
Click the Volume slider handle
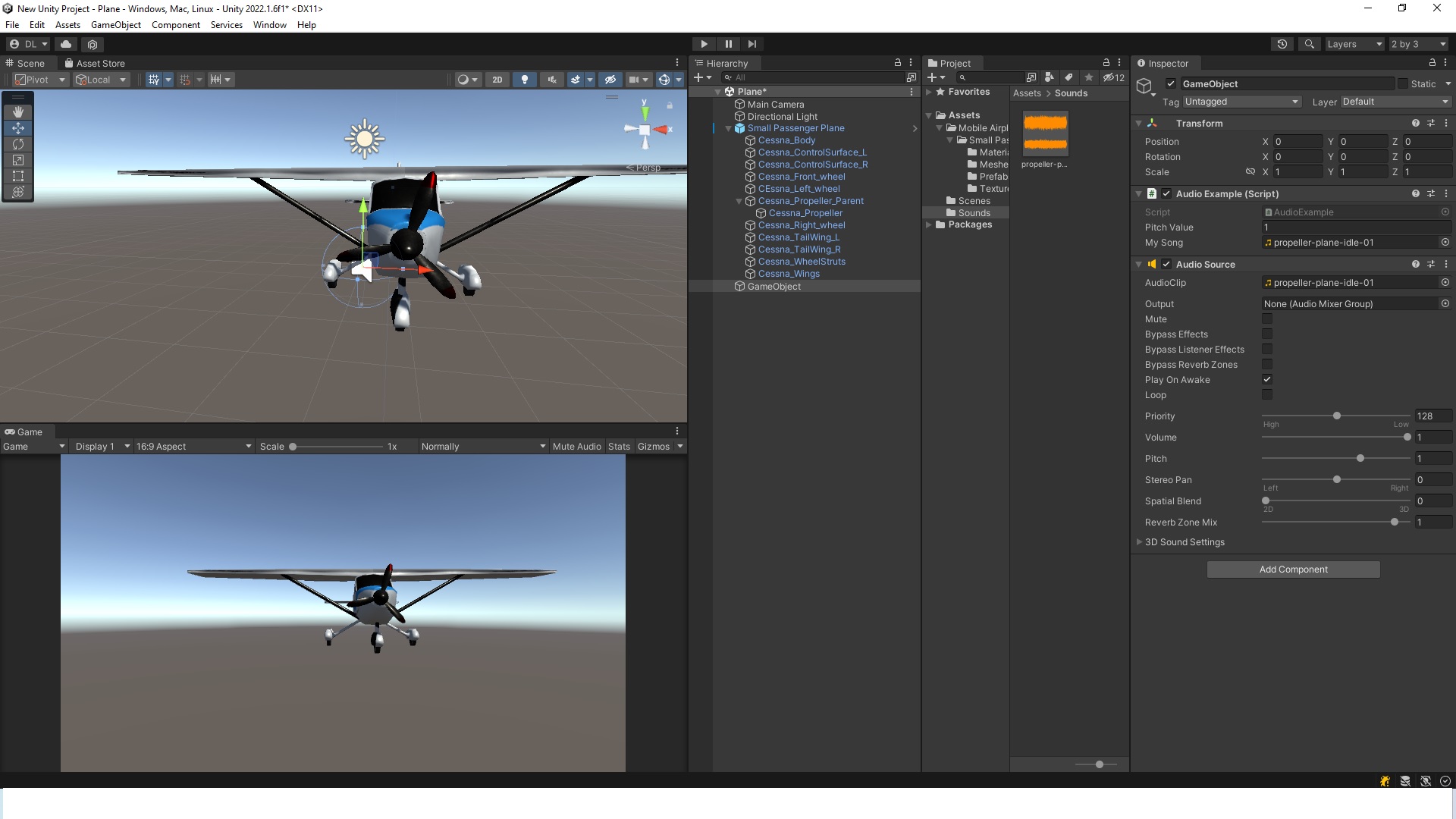tap(1407, 438)
